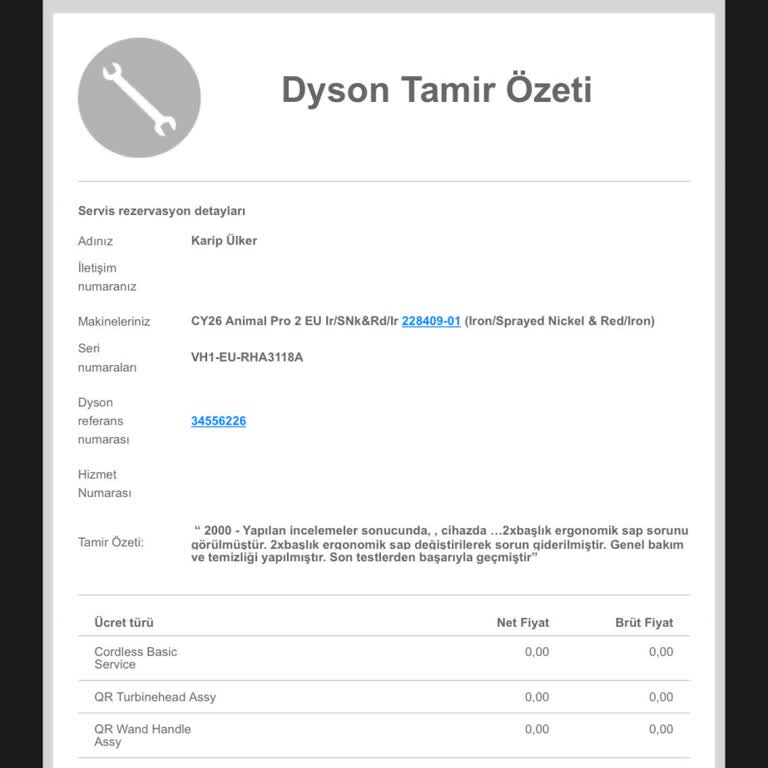Click the 'Seri numaraları' label
Image resolution: width=768 pixels, height=768 pixels.
pos(107,358)
